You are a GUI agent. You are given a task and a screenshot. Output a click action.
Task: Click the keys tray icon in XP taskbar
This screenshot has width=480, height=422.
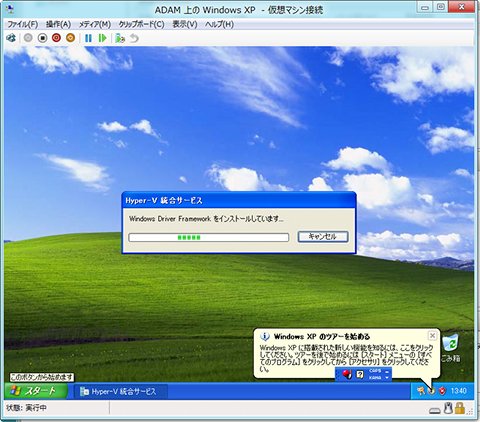[421, 391]
